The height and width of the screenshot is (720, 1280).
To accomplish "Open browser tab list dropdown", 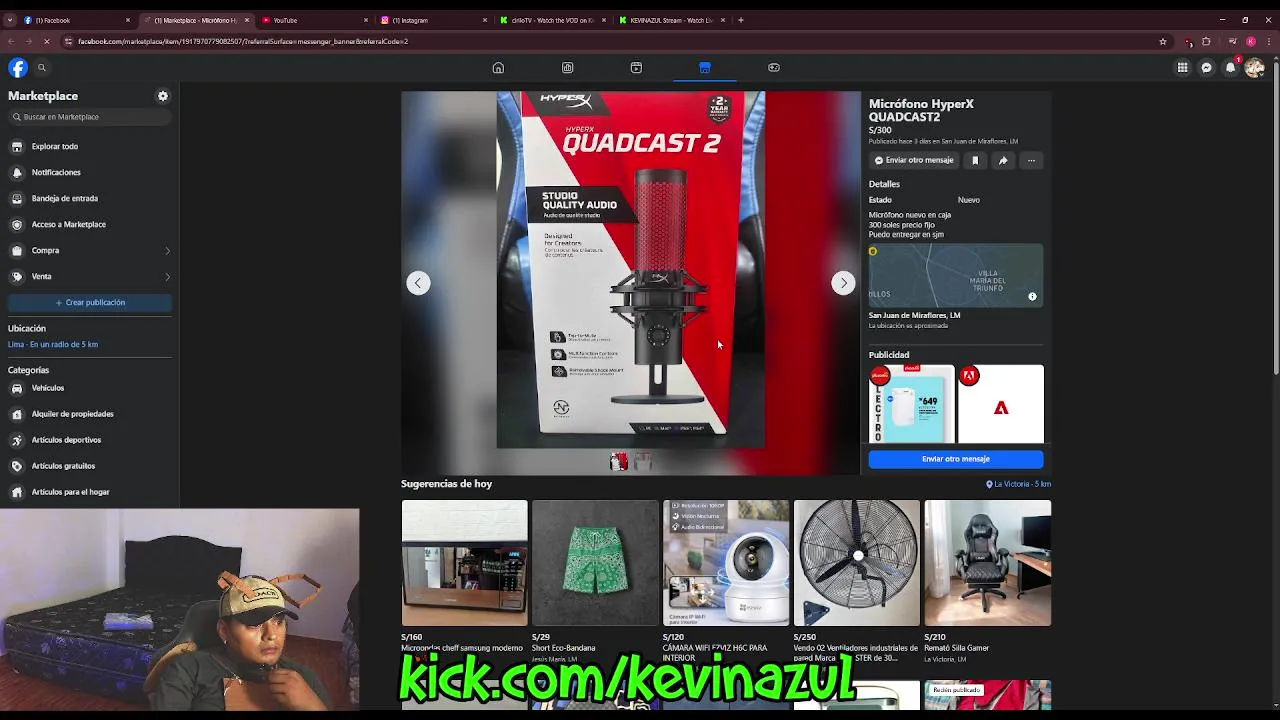I will coord(10,20).
